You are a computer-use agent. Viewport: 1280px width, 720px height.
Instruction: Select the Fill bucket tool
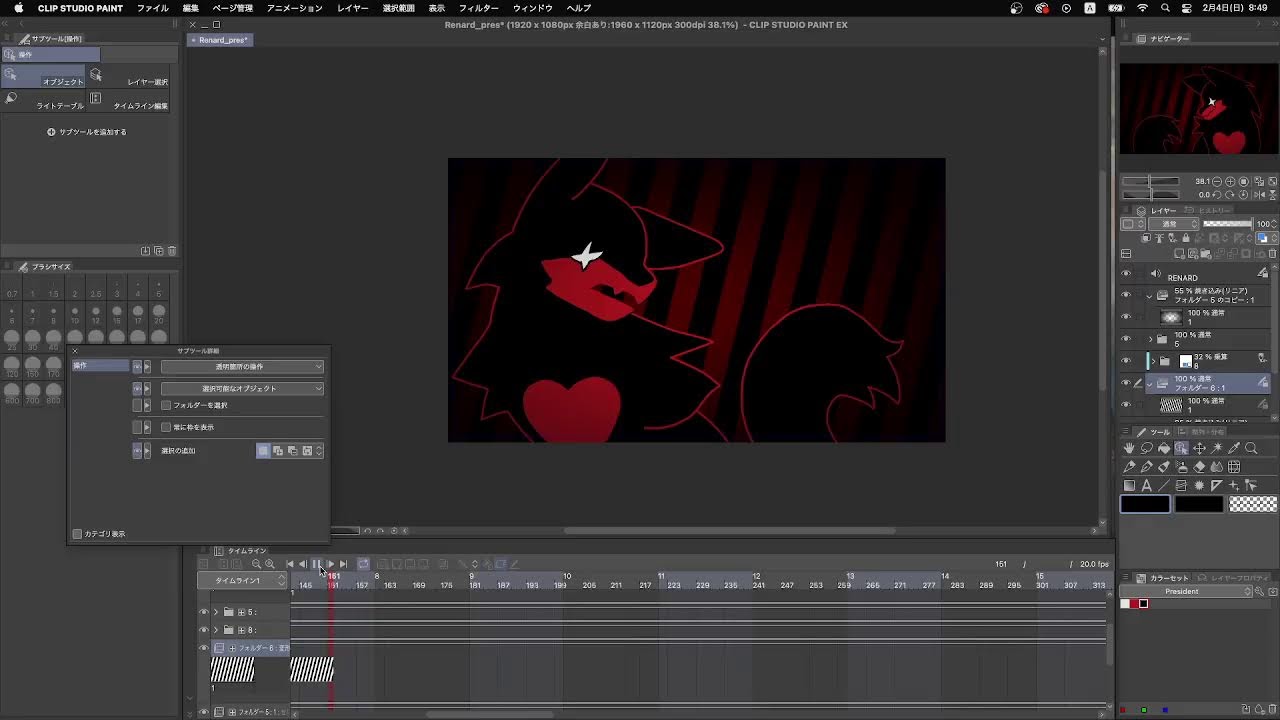pyautogui.click(x=1164, y=448)
